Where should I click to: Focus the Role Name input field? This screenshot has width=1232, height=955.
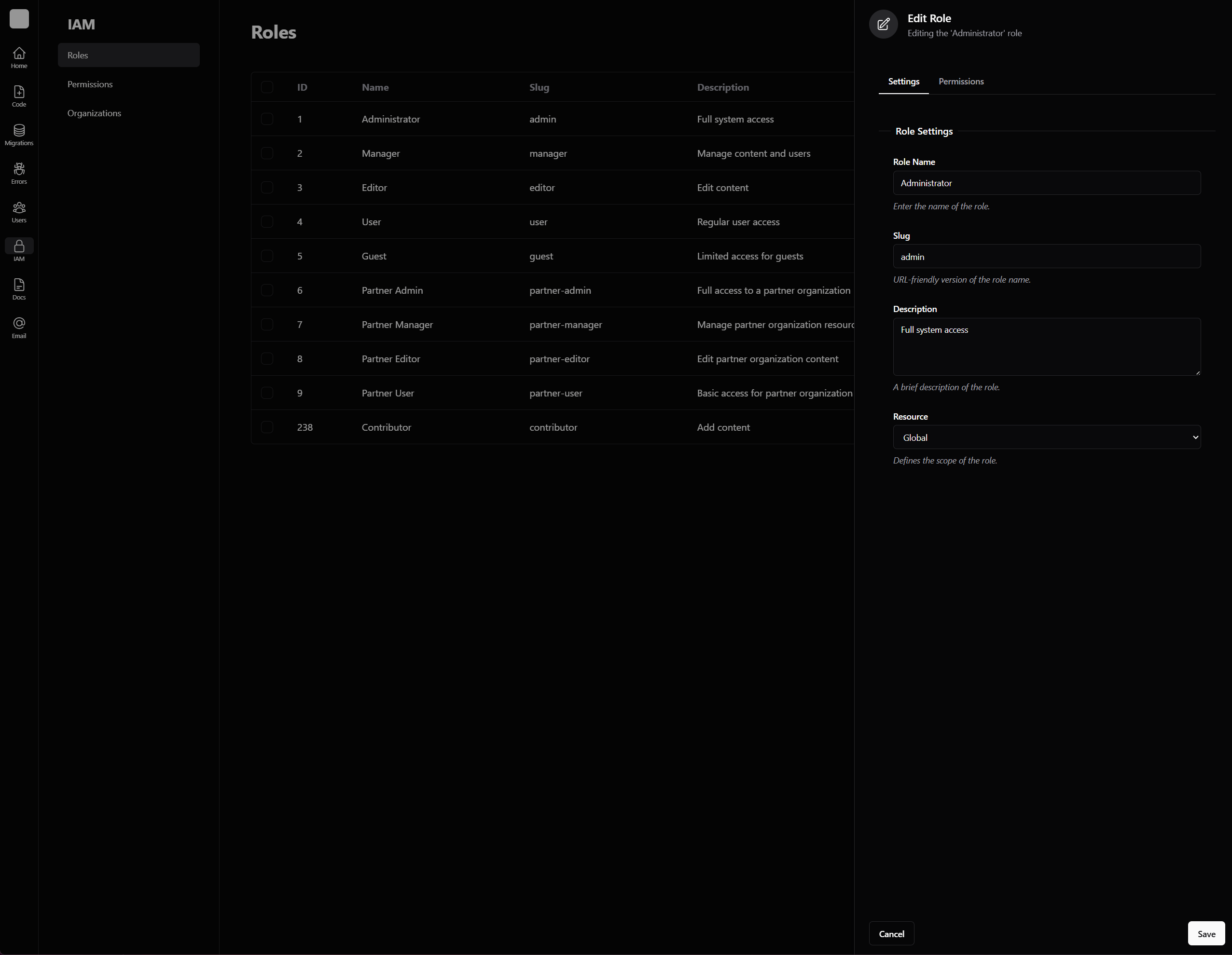tap(1046, 183)
